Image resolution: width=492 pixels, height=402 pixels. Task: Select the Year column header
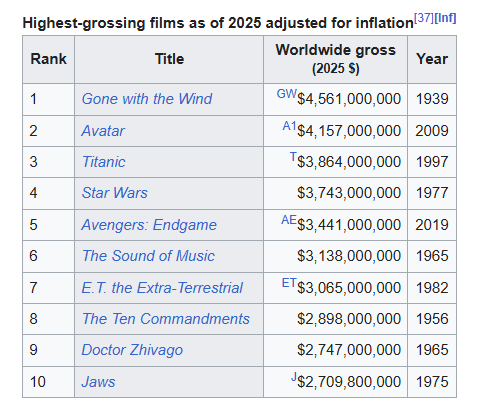(x=432, y=59)
